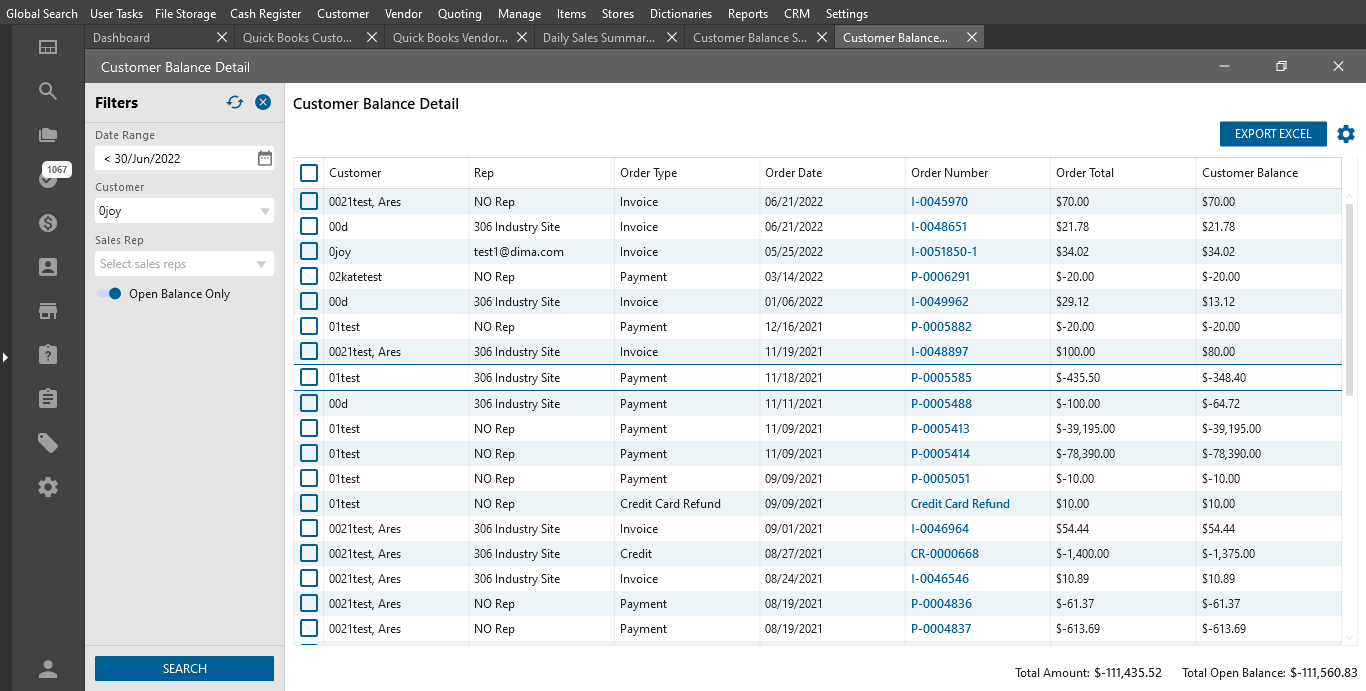
Task: Toggle the Open Balance Only switch
Action: click(110, 294)
